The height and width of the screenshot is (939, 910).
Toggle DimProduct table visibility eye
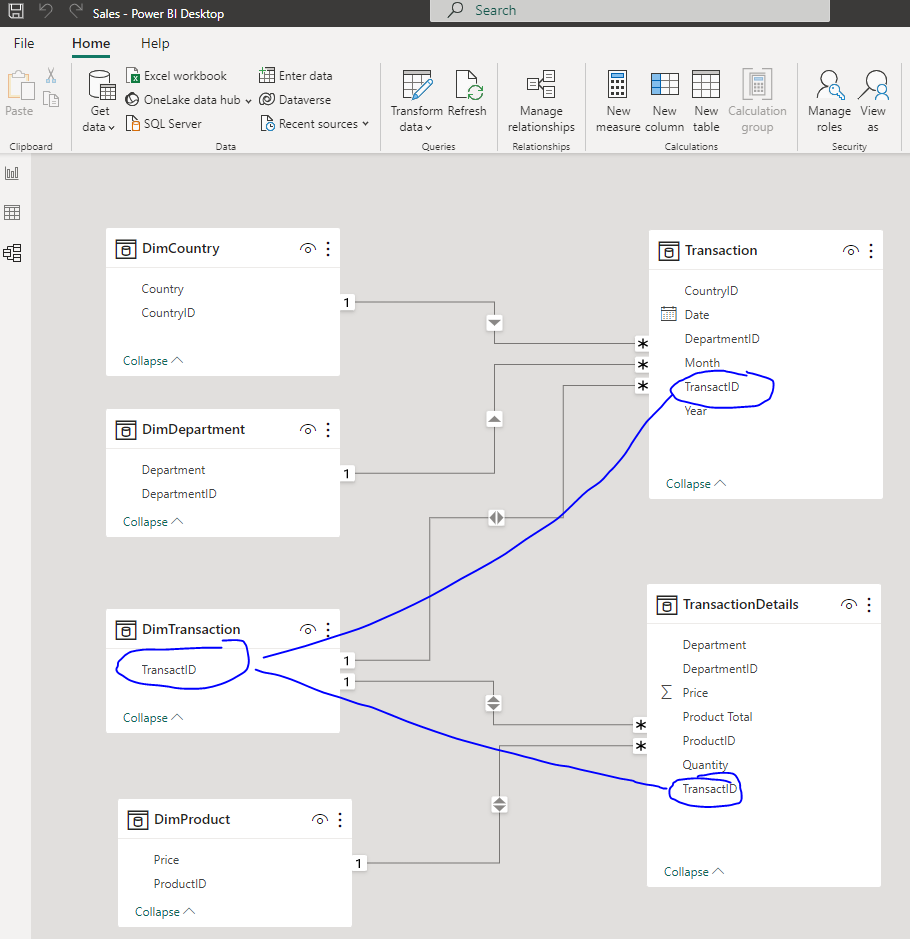(320, 820)
